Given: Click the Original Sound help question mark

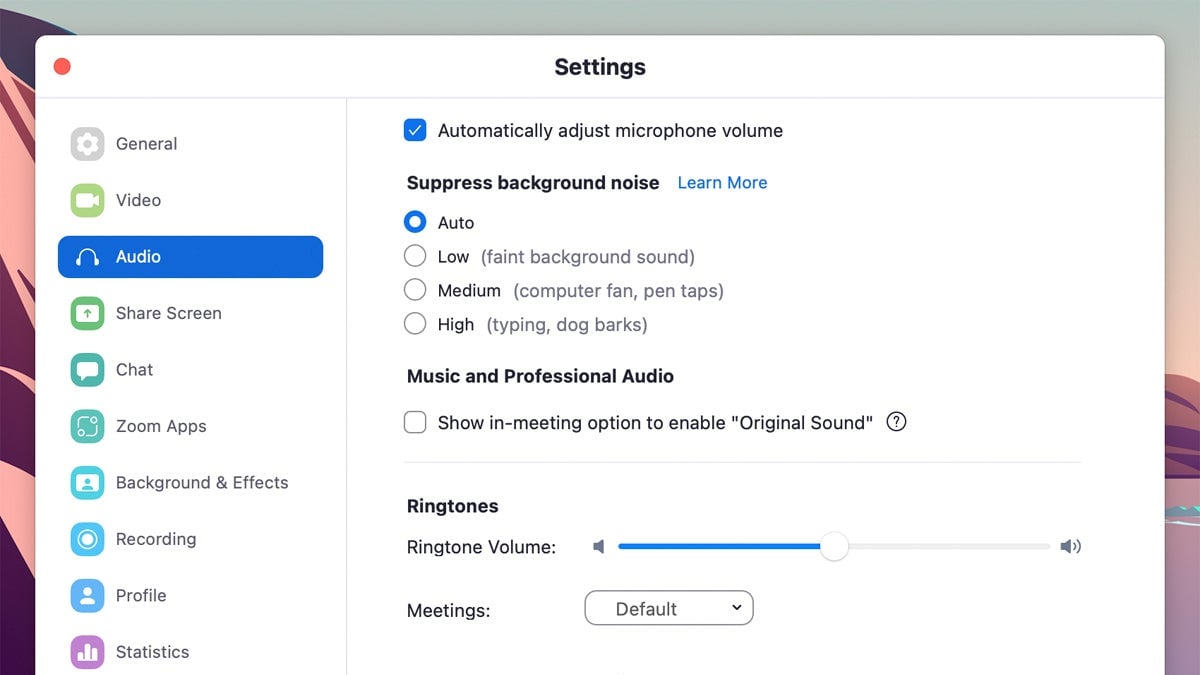Looking at the screenshot, I should (x=896, y=422).
